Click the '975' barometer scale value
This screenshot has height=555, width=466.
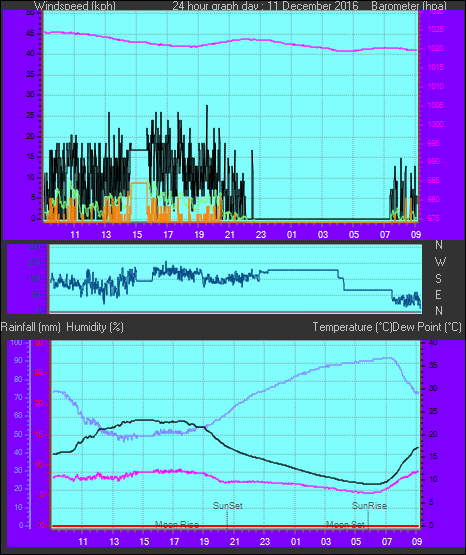tap(433, 218)
